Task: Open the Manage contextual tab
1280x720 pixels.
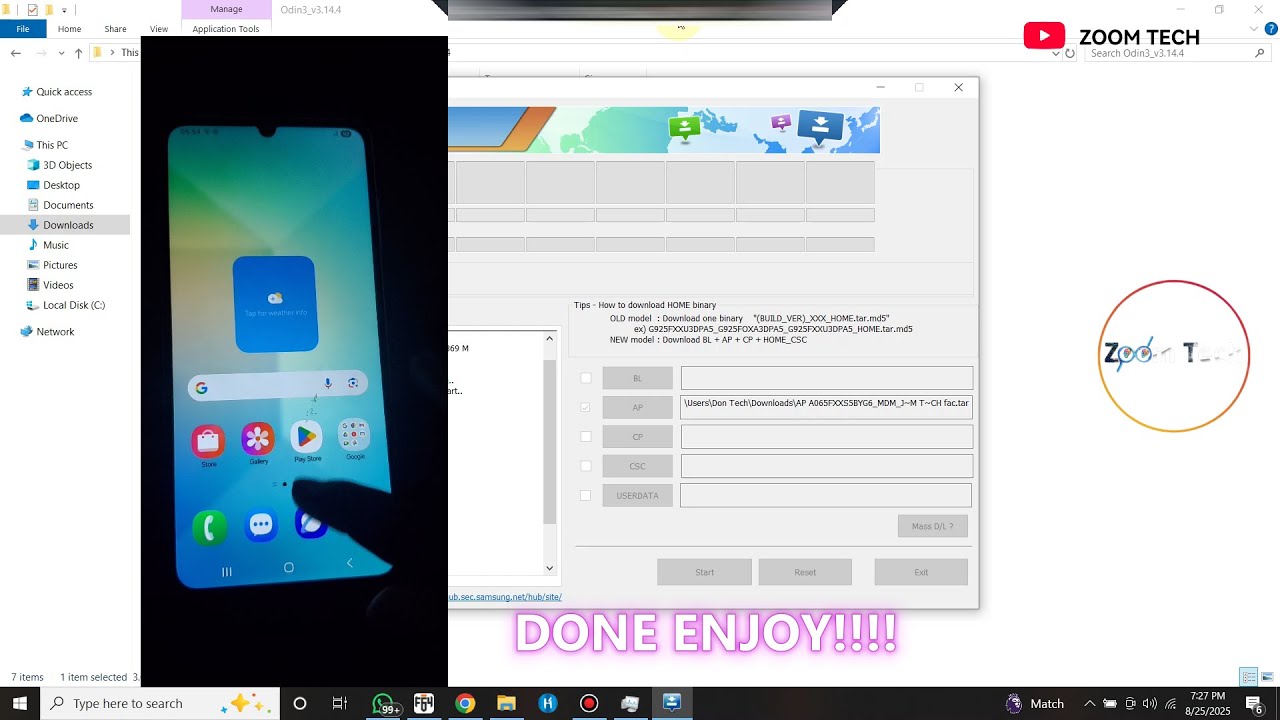Action: point(226,9)
